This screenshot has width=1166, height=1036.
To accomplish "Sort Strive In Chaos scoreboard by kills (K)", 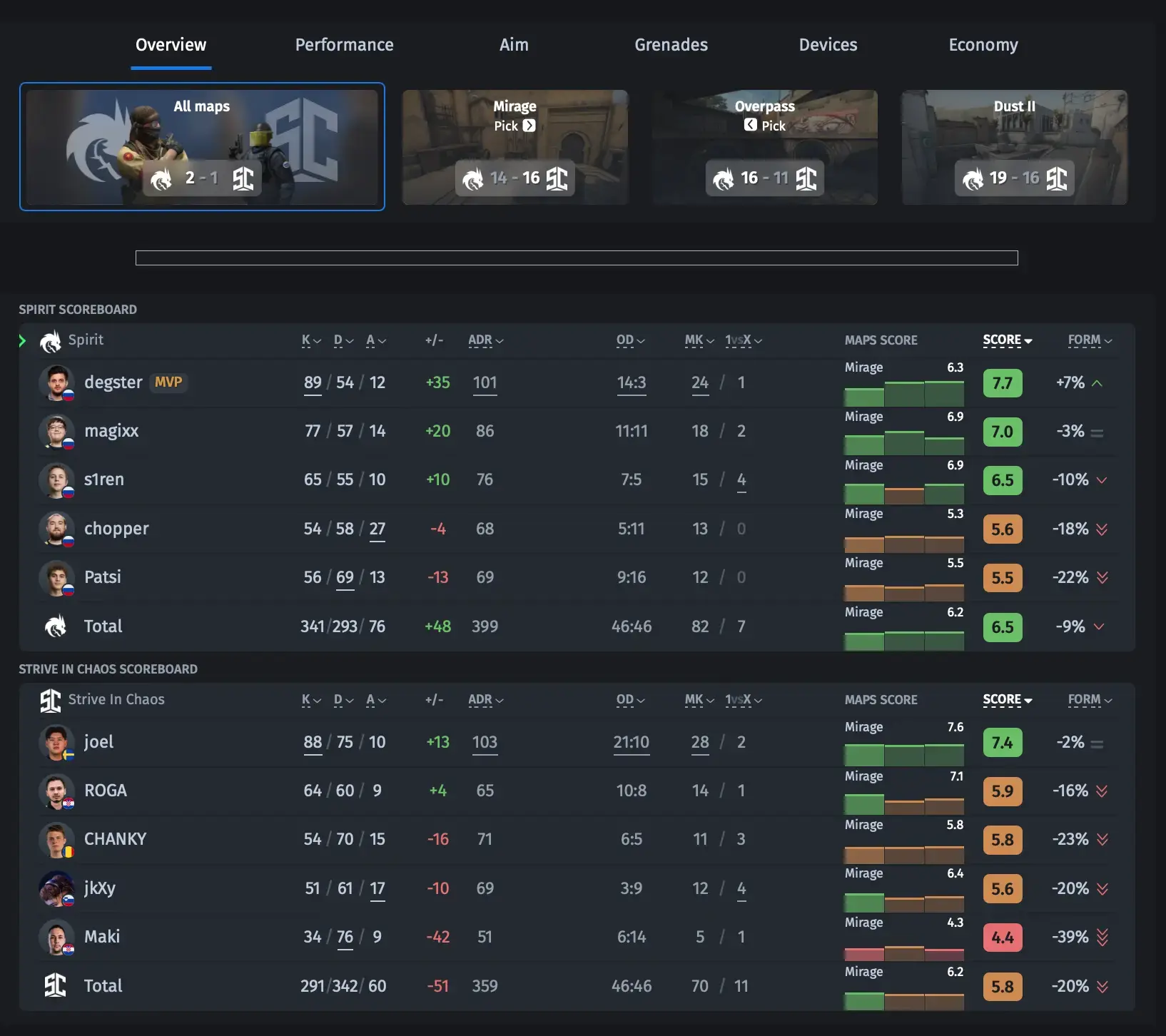I will (x=311, y=700).
